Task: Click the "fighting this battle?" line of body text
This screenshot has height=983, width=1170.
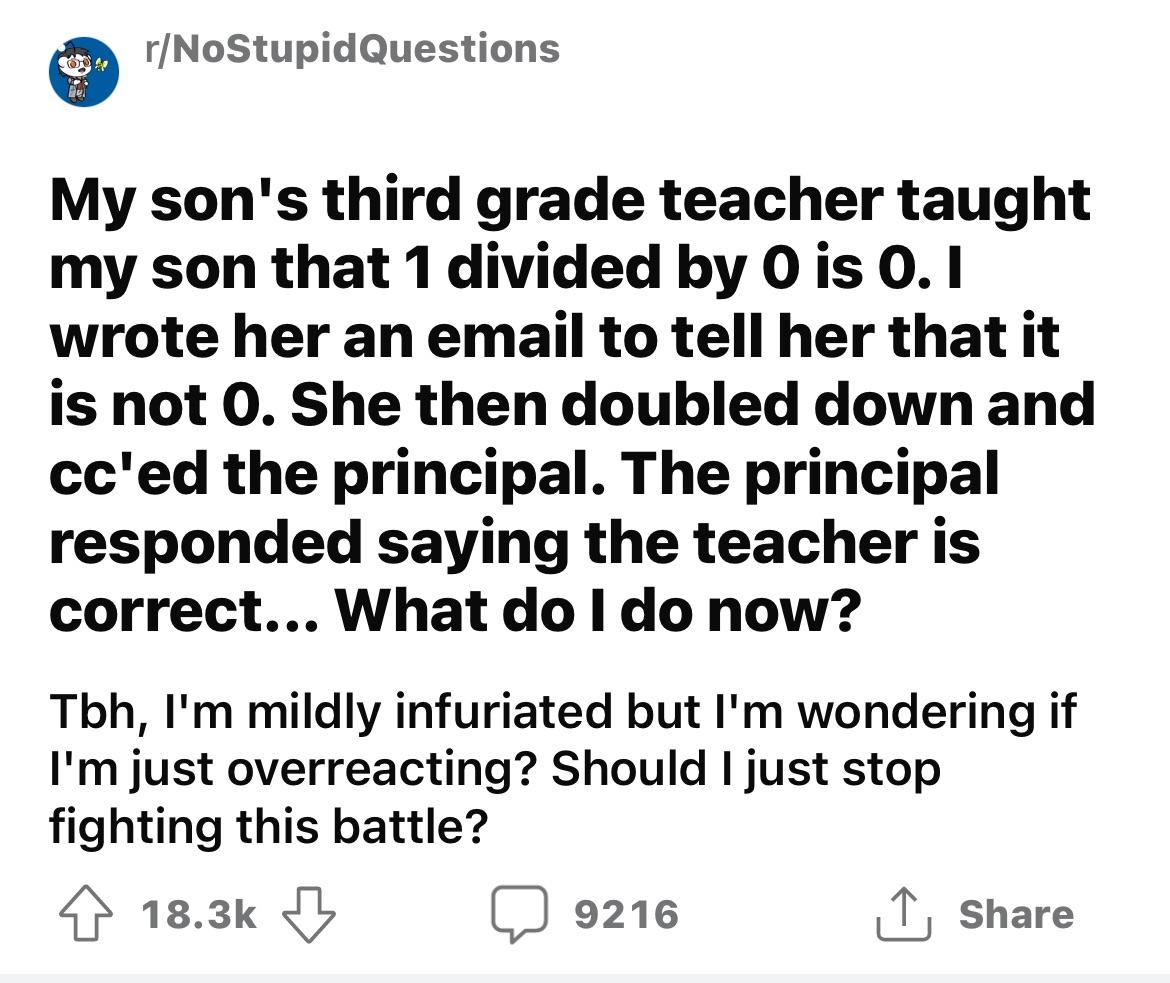Action: point(268,827)
